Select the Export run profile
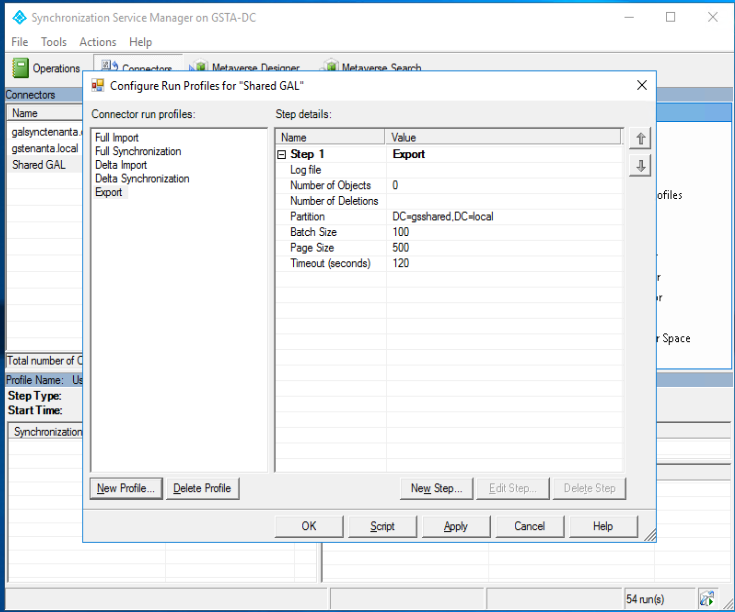Screen dimensions: 735x612 click(109, 193)
